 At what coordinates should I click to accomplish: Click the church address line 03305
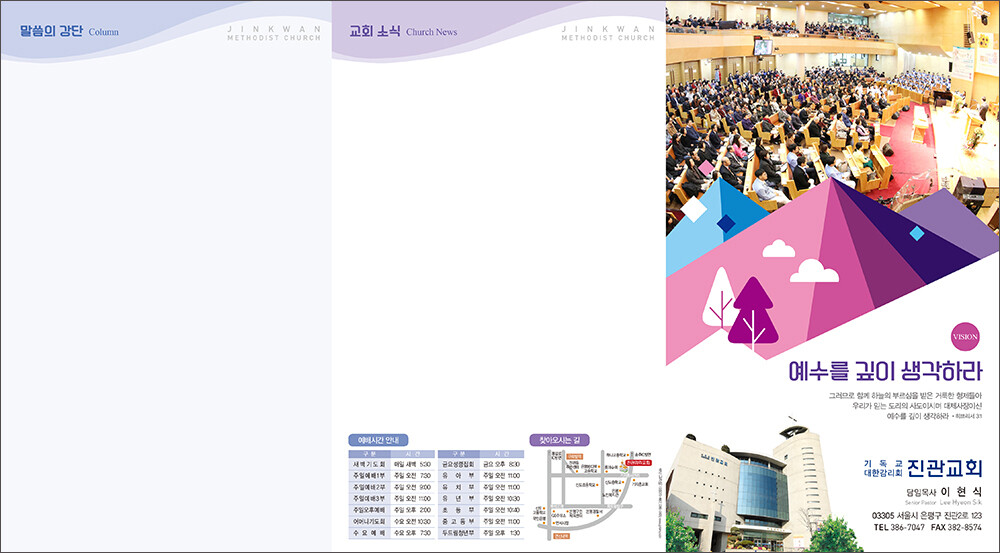point(926,514)
